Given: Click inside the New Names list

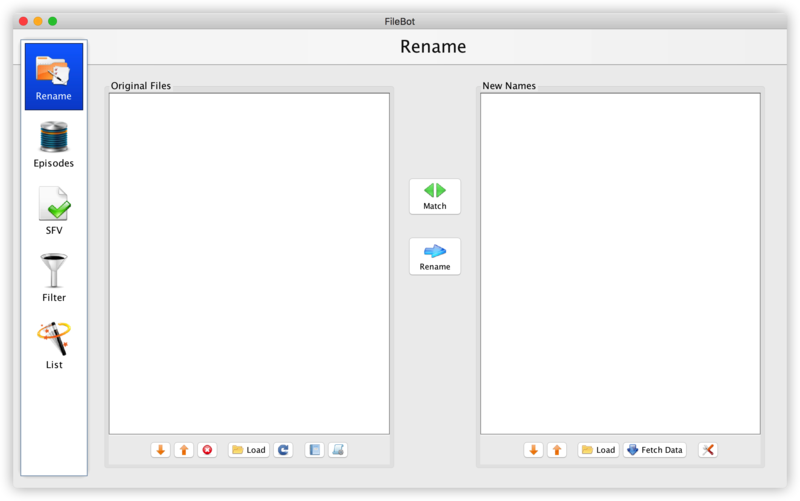Looking at the screenshot, I should click(x=620, y=264).
